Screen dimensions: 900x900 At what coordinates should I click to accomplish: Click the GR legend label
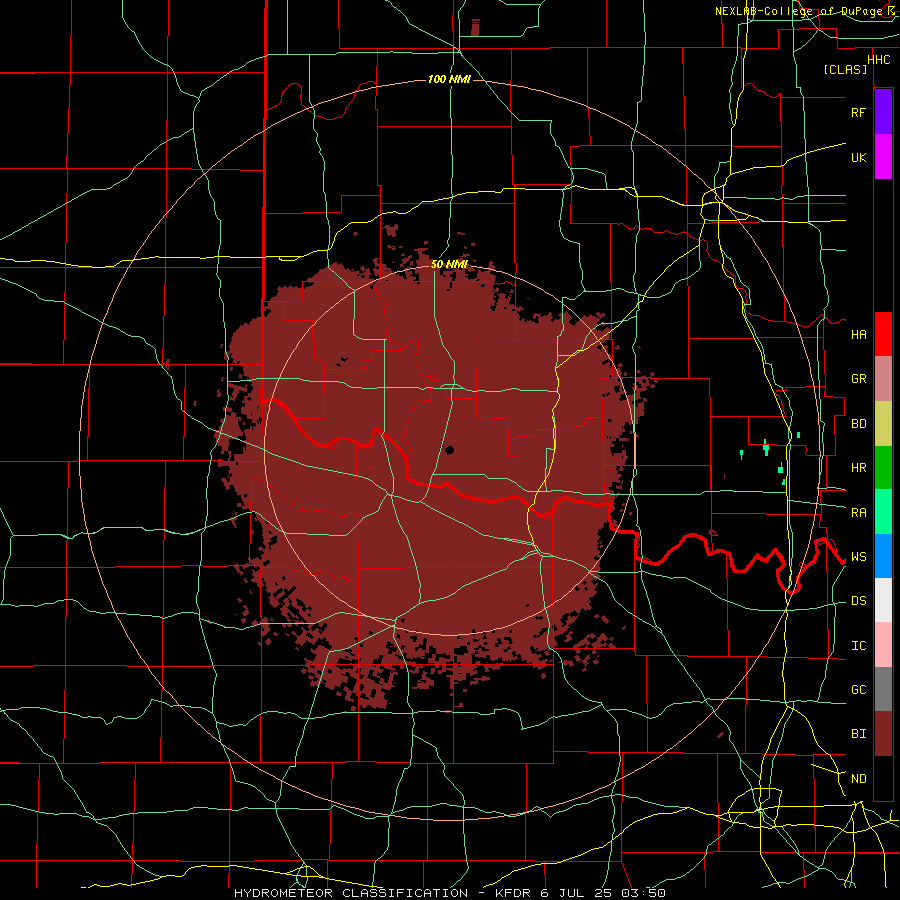point(858,379)
